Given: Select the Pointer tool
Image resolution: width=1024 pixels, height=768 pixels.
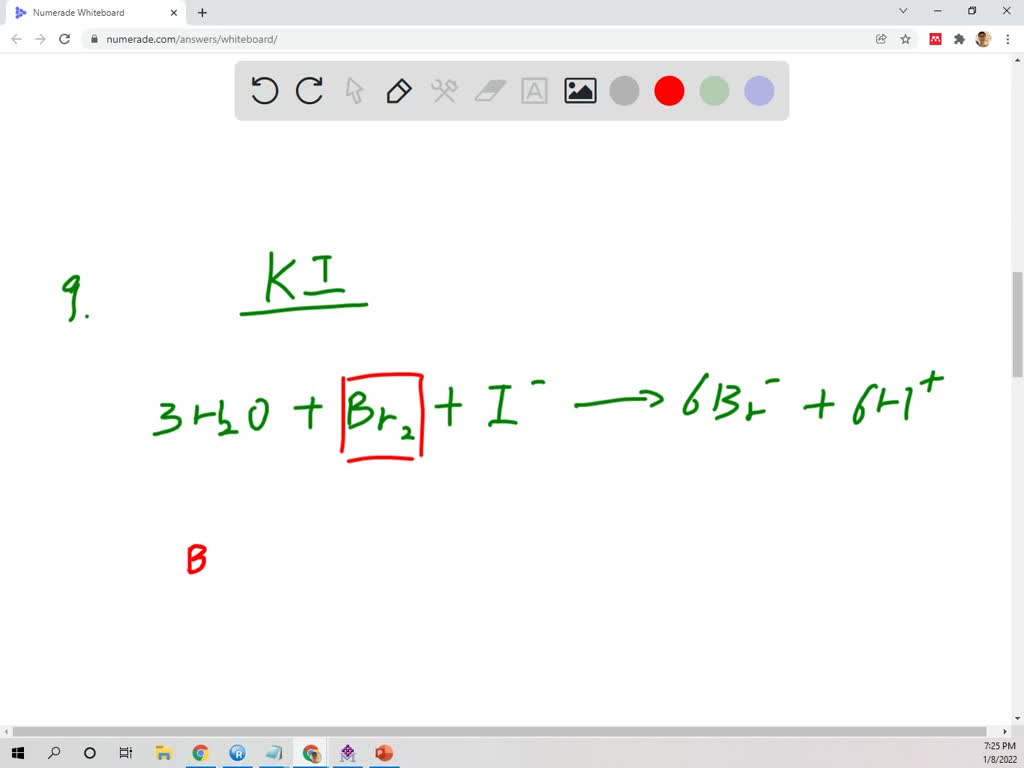Looking at the screenshot, I should pyautogui.click(x=354, y=91).
